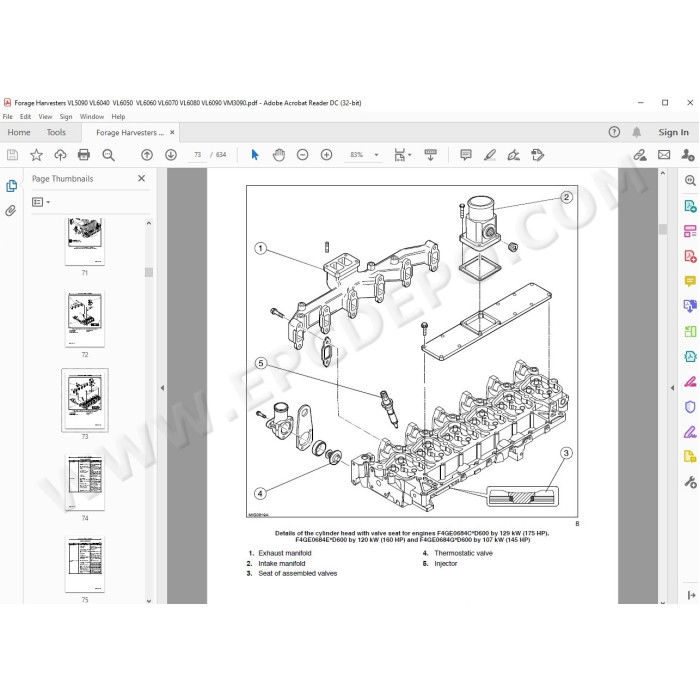Open the File menu
700x700 pixels.
[8, 117]
